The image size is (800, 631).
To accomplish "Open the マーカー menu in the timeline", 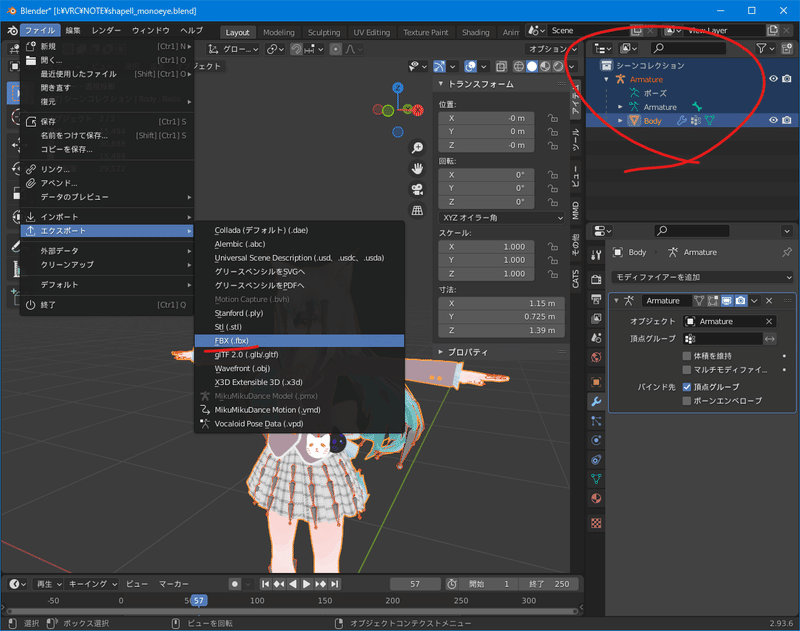I will point(173,584).
